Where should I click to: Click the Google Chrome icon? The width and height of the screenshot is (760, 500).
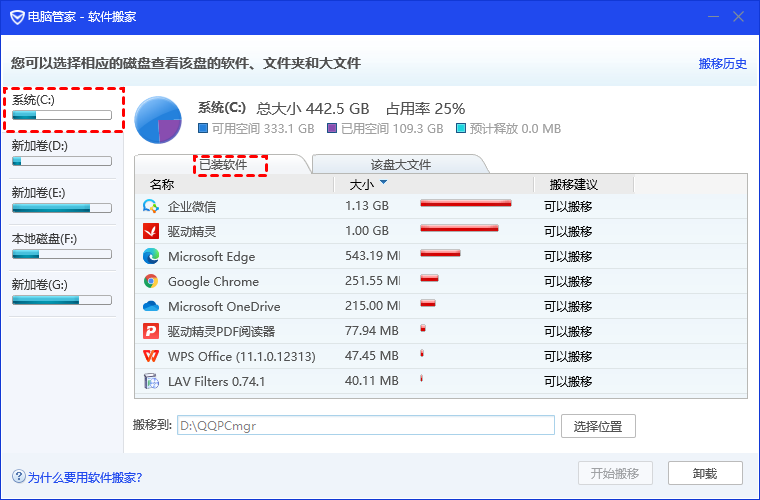(x=151, y=281)
